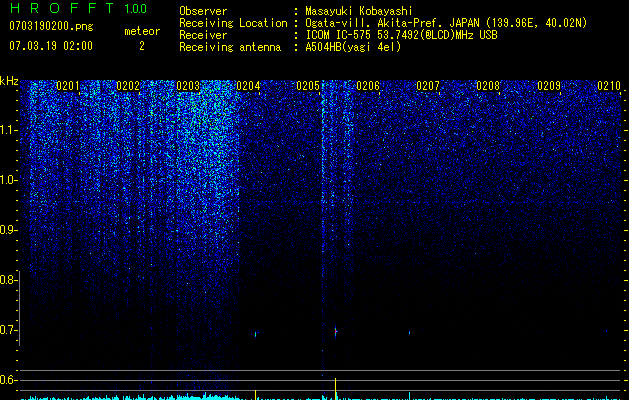The width and height of the screenshot is (629, 400).
Task: Click the 0201 time marker
Action: (x=67, y=85)
